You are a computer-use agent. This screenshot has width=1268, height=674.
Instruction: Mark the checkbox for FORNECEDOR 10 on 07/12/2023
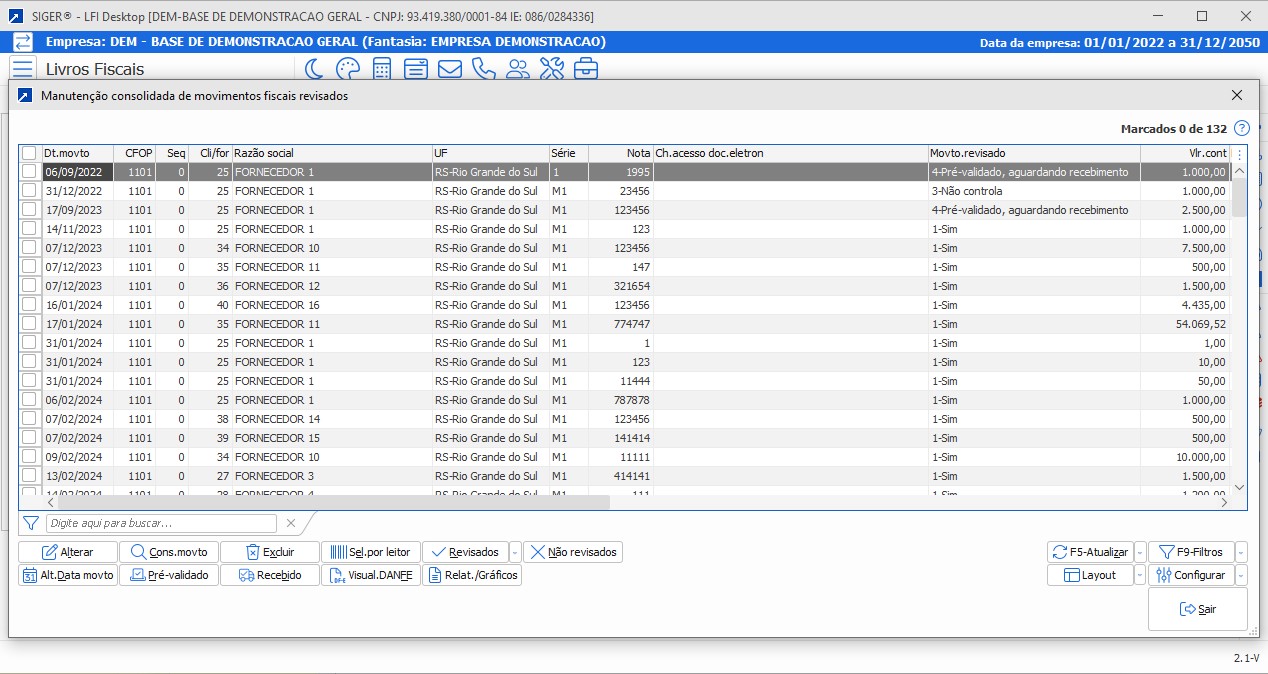pyautogui.click(x=30, y=248)
